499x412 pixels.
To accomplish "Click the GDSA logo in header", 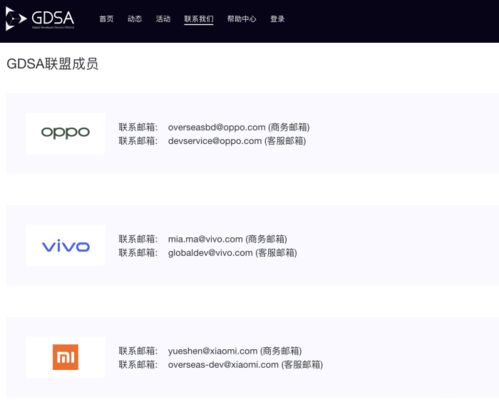I will [40, 19].
